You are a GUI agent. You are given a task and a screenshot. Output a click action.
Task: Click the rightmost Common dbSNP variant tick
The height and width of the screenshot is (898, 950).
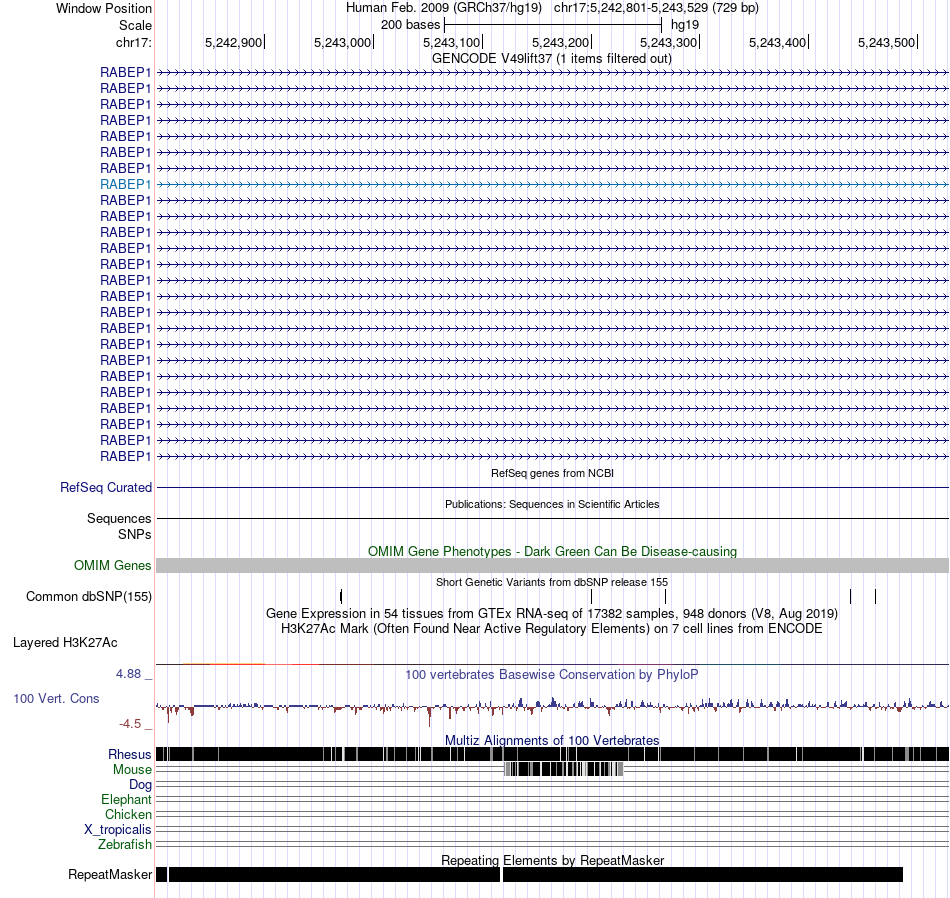pyautogui.click(x=875, y=596)
